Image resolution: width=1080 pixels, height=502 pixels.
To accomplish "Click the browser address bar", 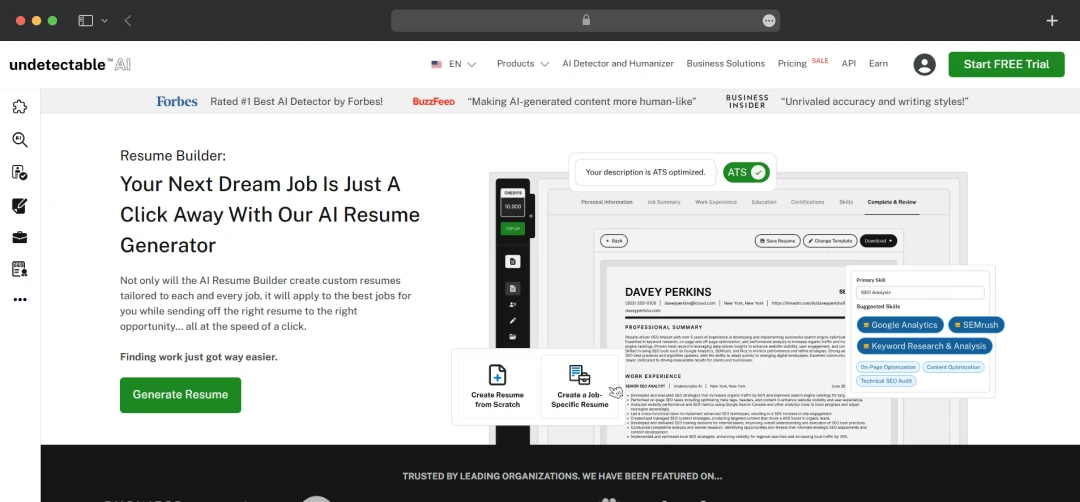I will click(585, 21).
